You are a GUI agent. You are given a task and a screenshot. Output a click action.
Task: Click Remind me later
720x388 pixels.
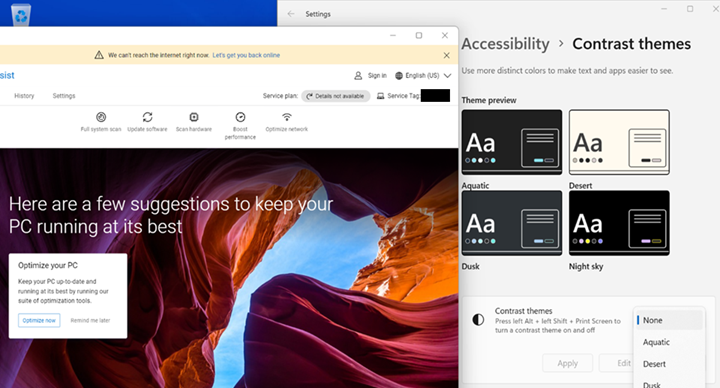[x=90, y=320]
